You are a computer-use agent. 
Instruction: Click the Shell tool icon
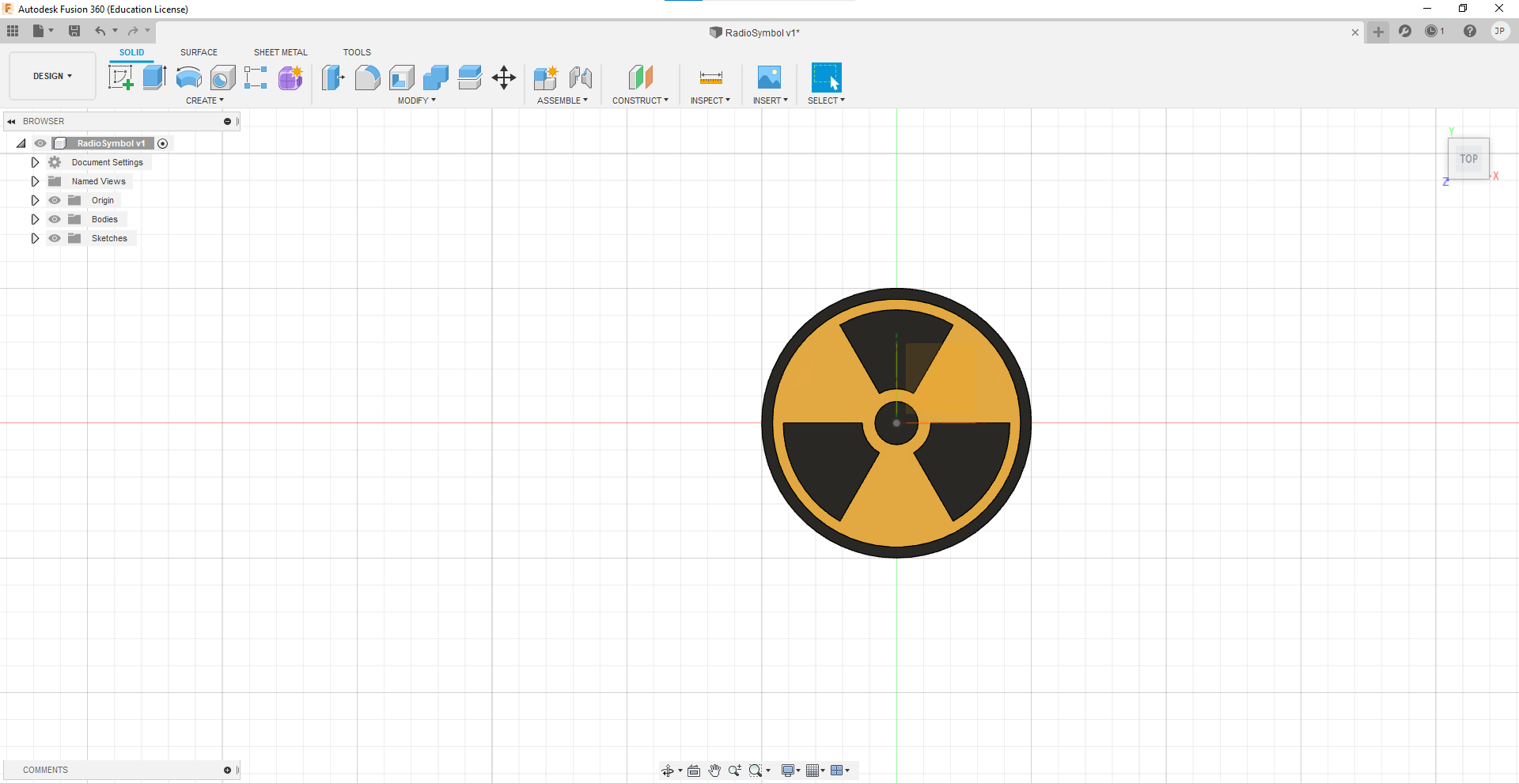[x=402, y=78]
